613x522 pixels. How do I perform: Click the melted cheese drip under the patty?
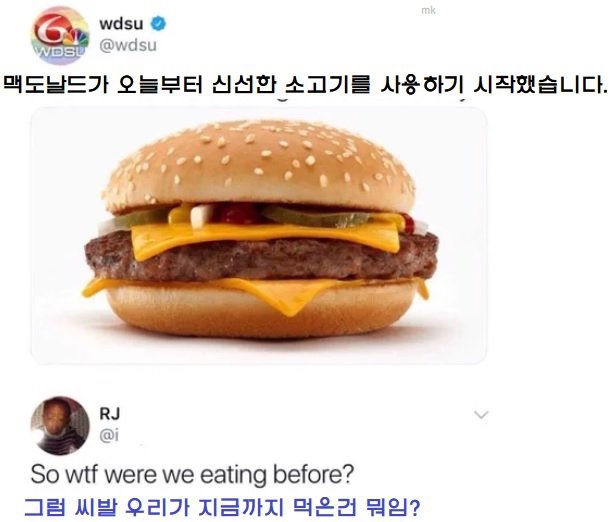[295, 299]
